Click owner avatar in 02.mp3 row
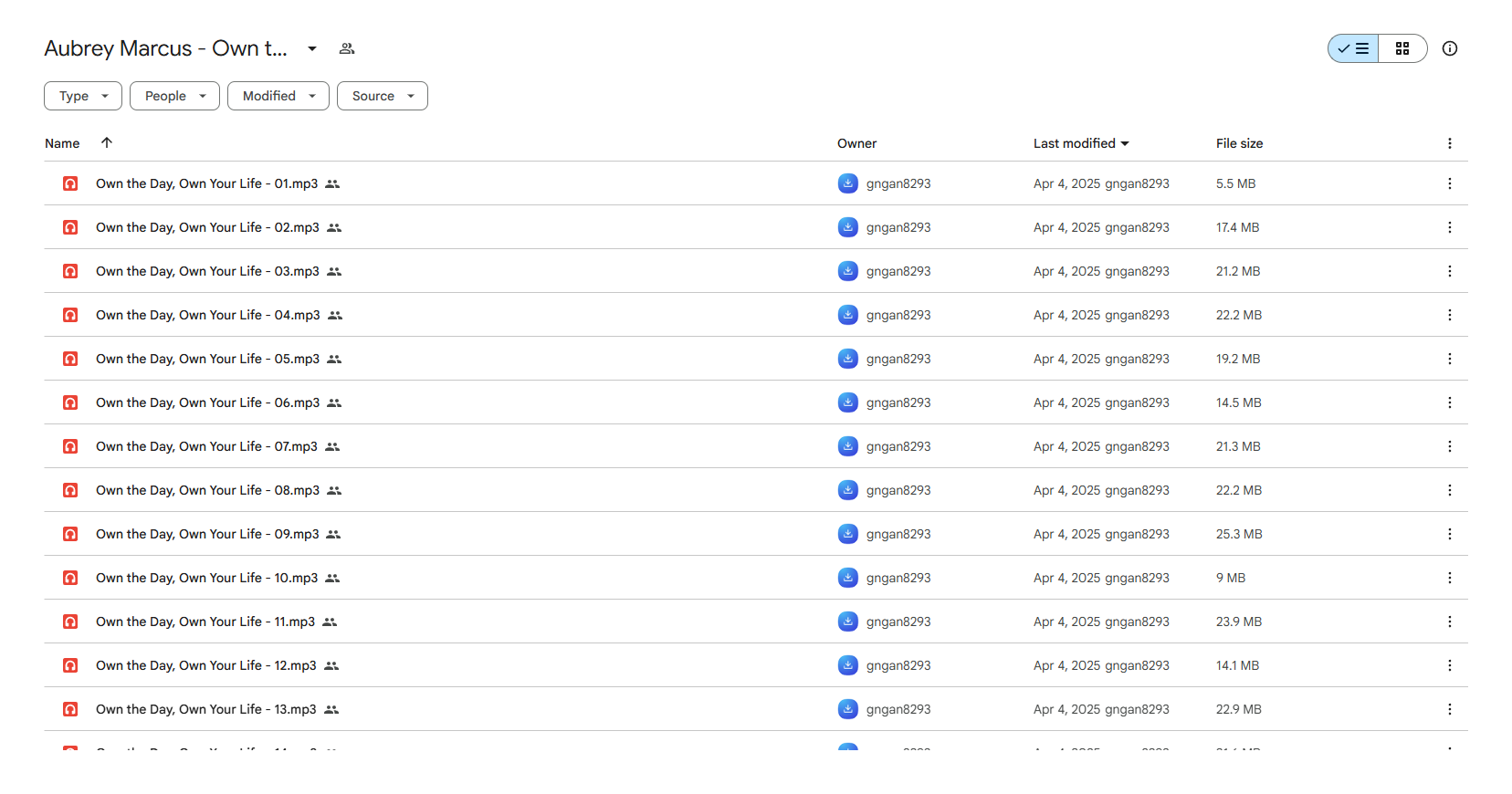 pyautogui.click(x=848, y=227)
